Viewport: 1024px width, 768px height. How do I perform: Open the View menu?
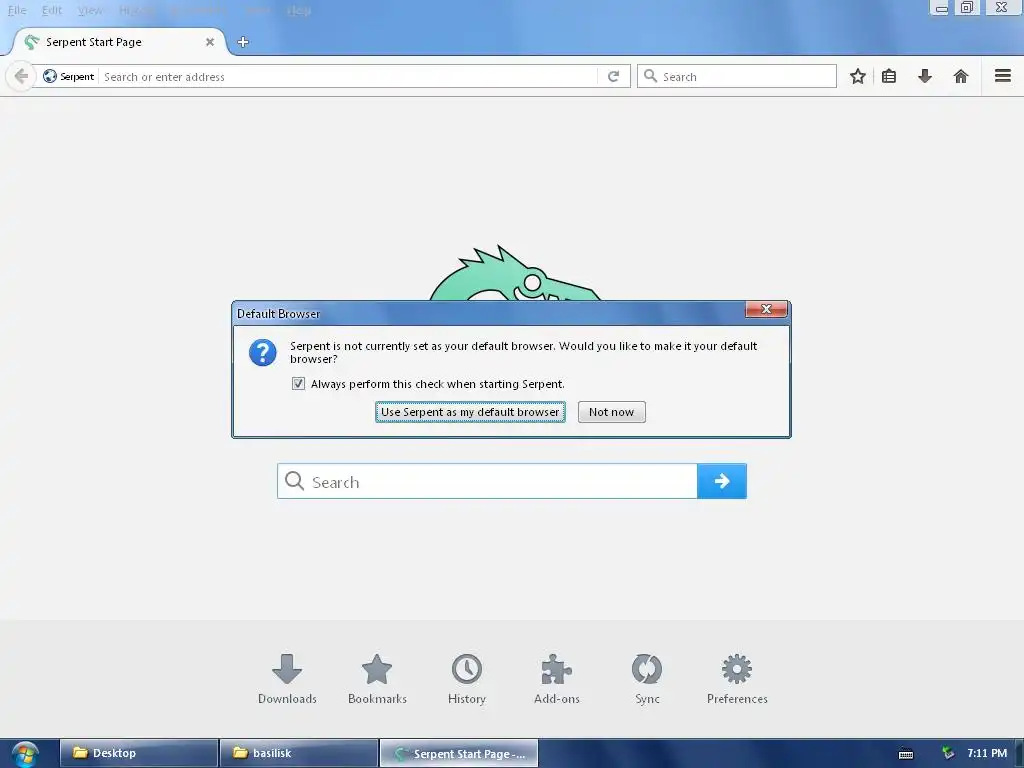click(89, 10)
